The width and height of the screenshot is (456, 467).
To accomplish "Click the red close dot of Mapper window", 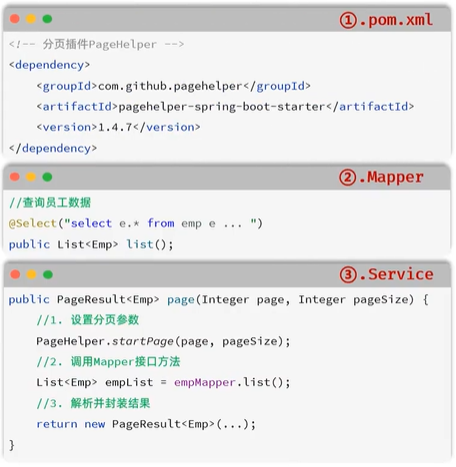I will (15, 177).
